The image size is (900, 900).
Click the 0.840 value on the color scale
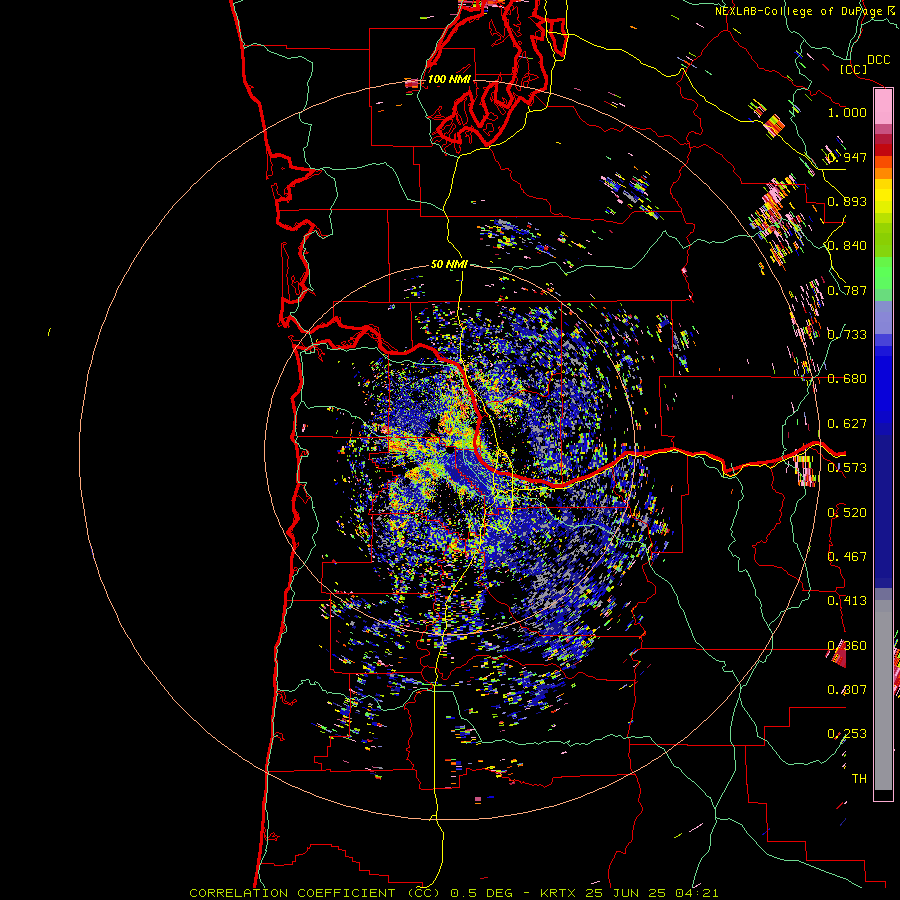coord(847,245)
